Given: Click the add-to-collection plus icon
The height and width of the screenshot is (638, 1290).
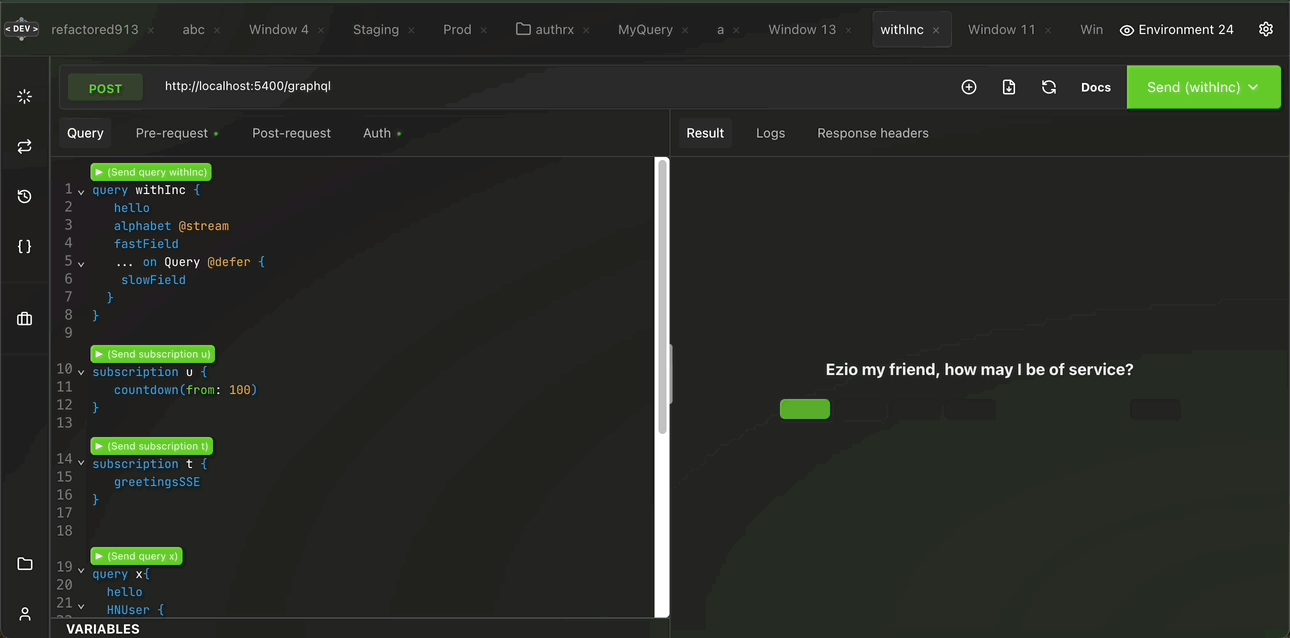Looking at the screenshot, I should coord(968,87).
